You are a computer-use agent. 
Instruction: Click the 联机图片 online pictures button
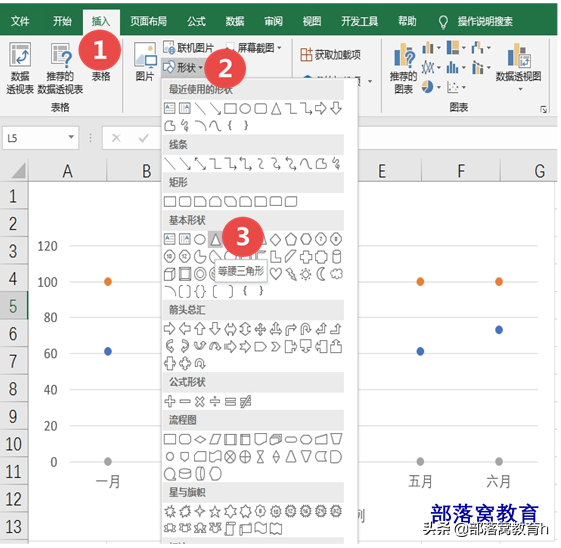188,48
